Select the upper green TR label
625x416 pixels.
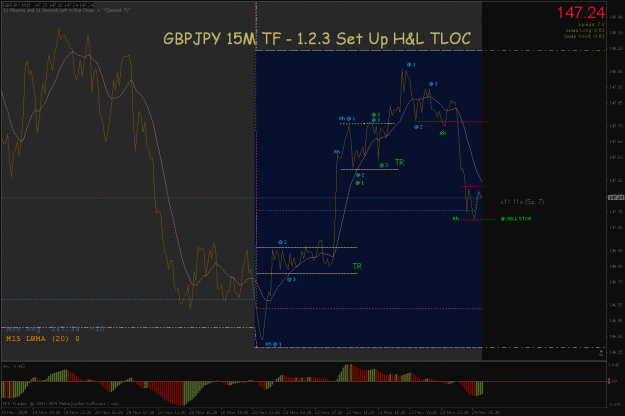point(399,162)
